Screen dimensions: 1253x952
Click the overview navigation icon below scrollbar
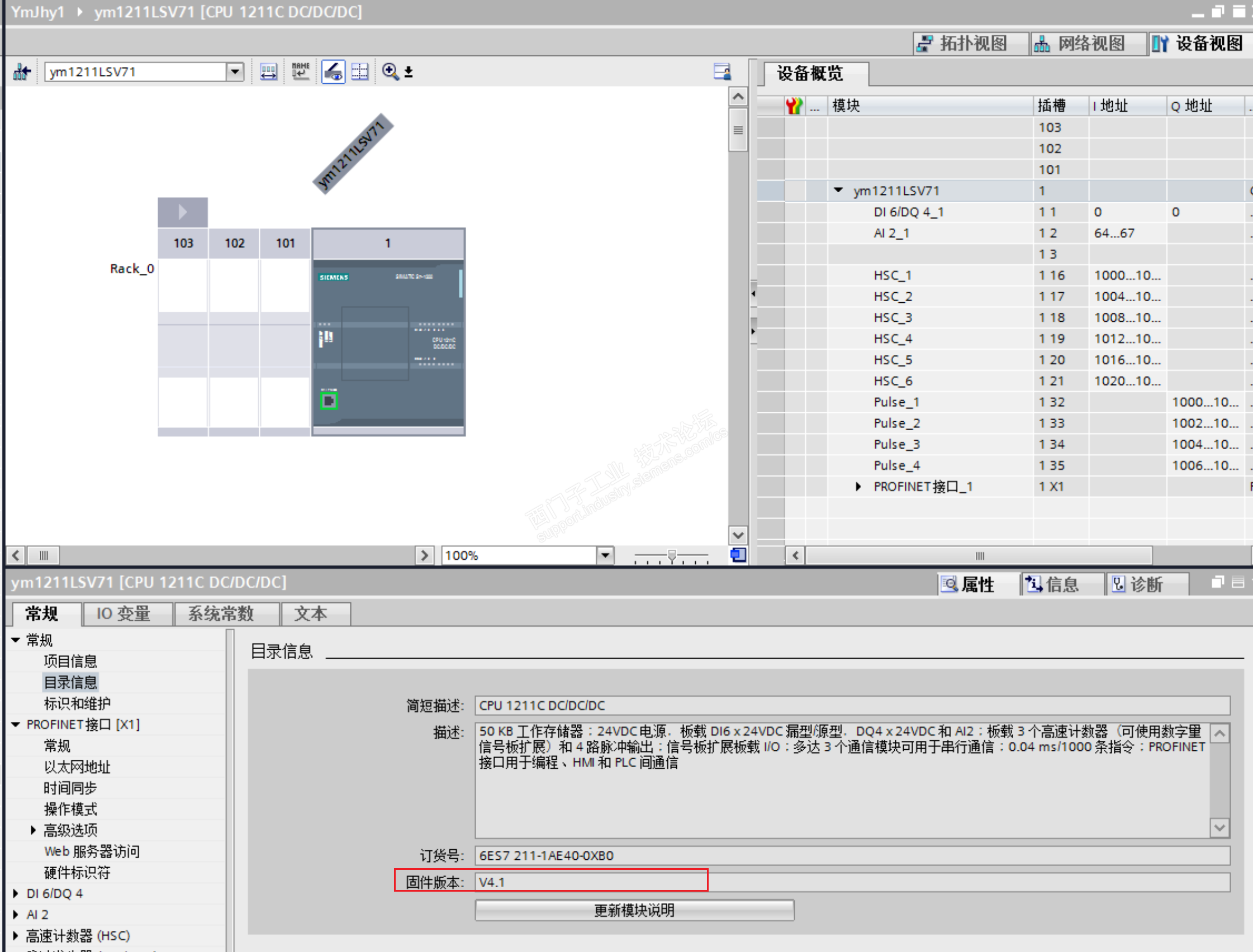(738, 555)
